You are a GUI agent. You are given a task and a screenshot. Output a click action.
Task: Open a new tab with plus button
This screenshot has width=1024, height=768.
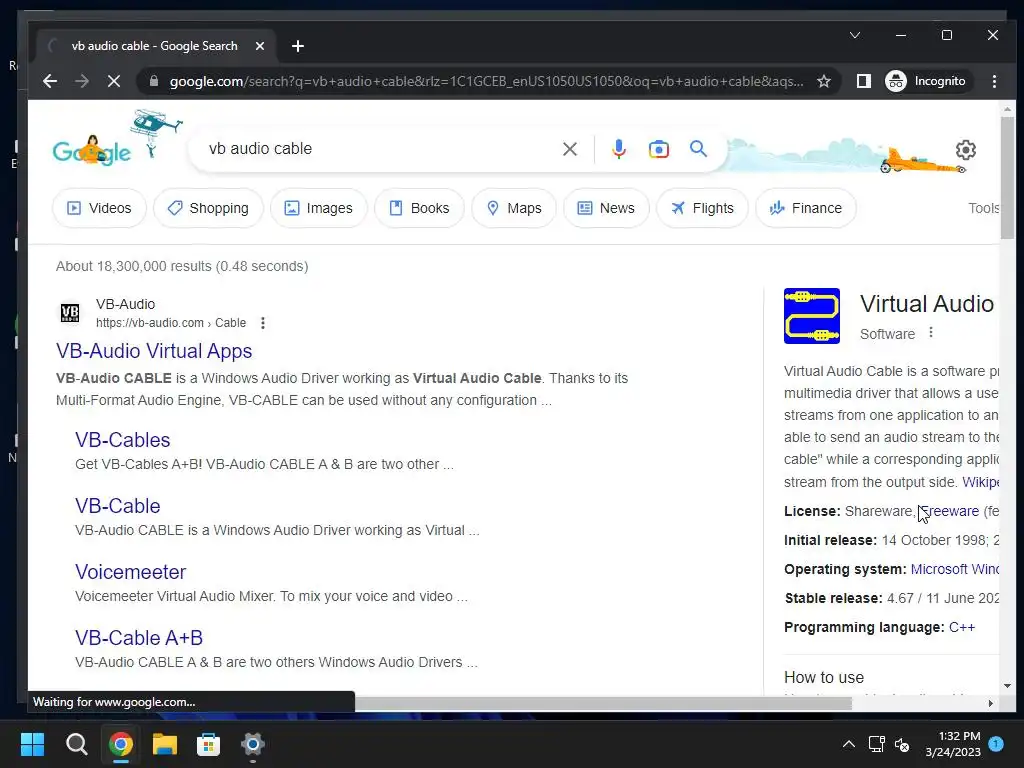point(298,46)
